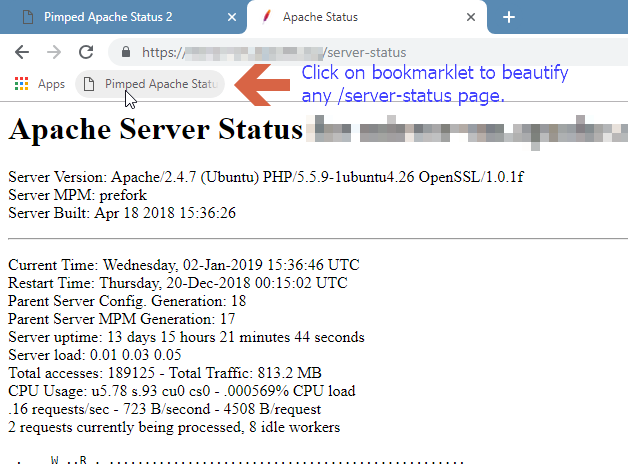Click the '.16 requests/sec' line
628x466 pixels.
click(164, 409)
